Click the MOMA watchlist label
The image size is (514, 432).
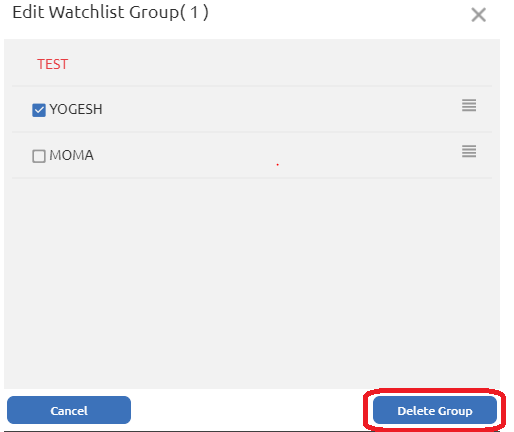pyautogui.click(x=71, y=155)
